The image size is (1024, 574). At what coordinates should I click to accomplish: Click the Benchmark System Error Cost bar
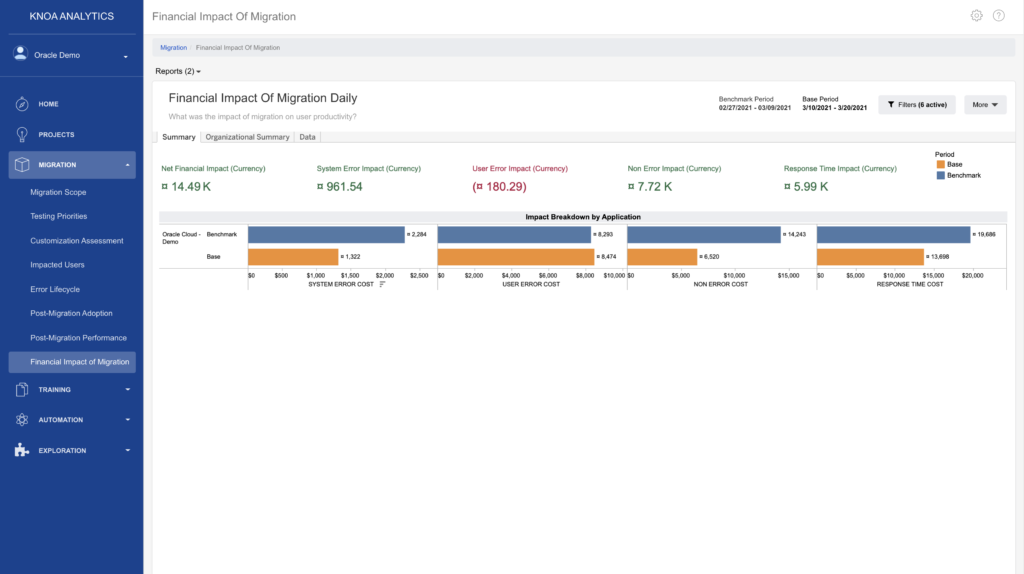click(x=327, y=234)
